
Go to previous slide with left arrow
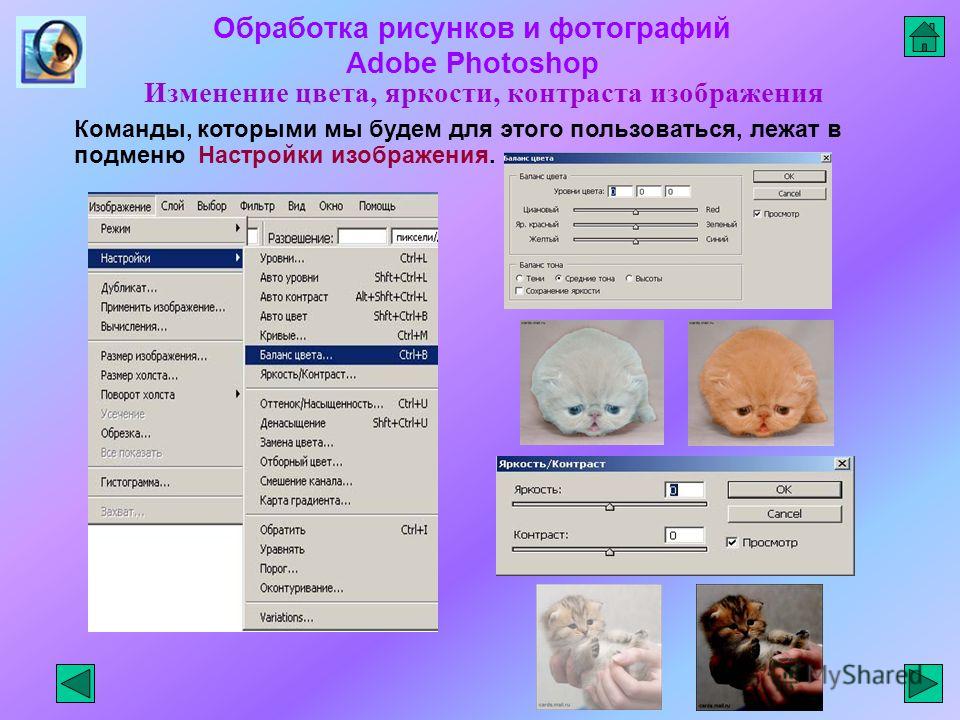[75, 683]
